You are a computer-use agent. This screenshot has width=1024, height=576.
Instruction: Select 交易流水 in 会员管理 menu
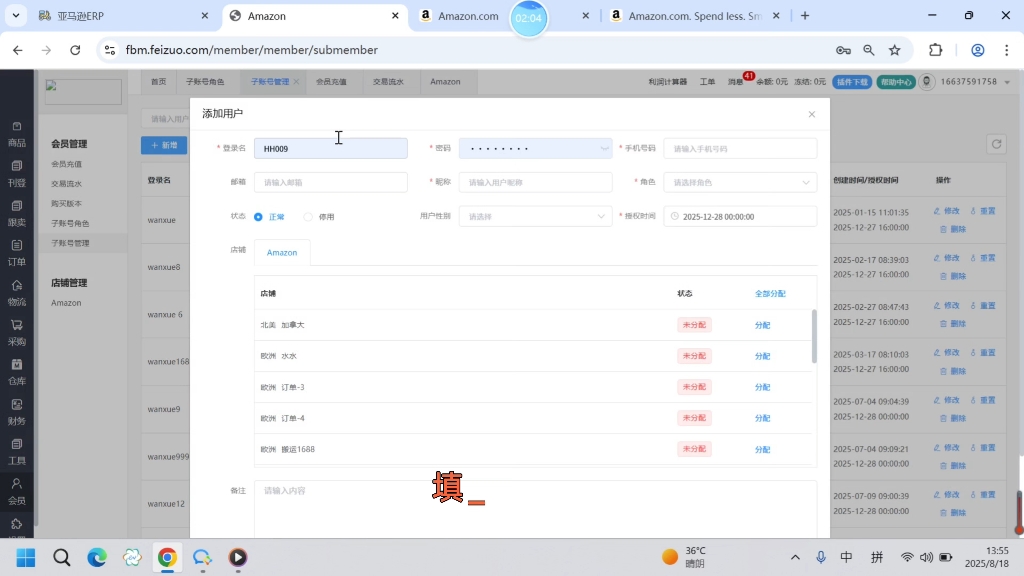[x=67, y=184]
